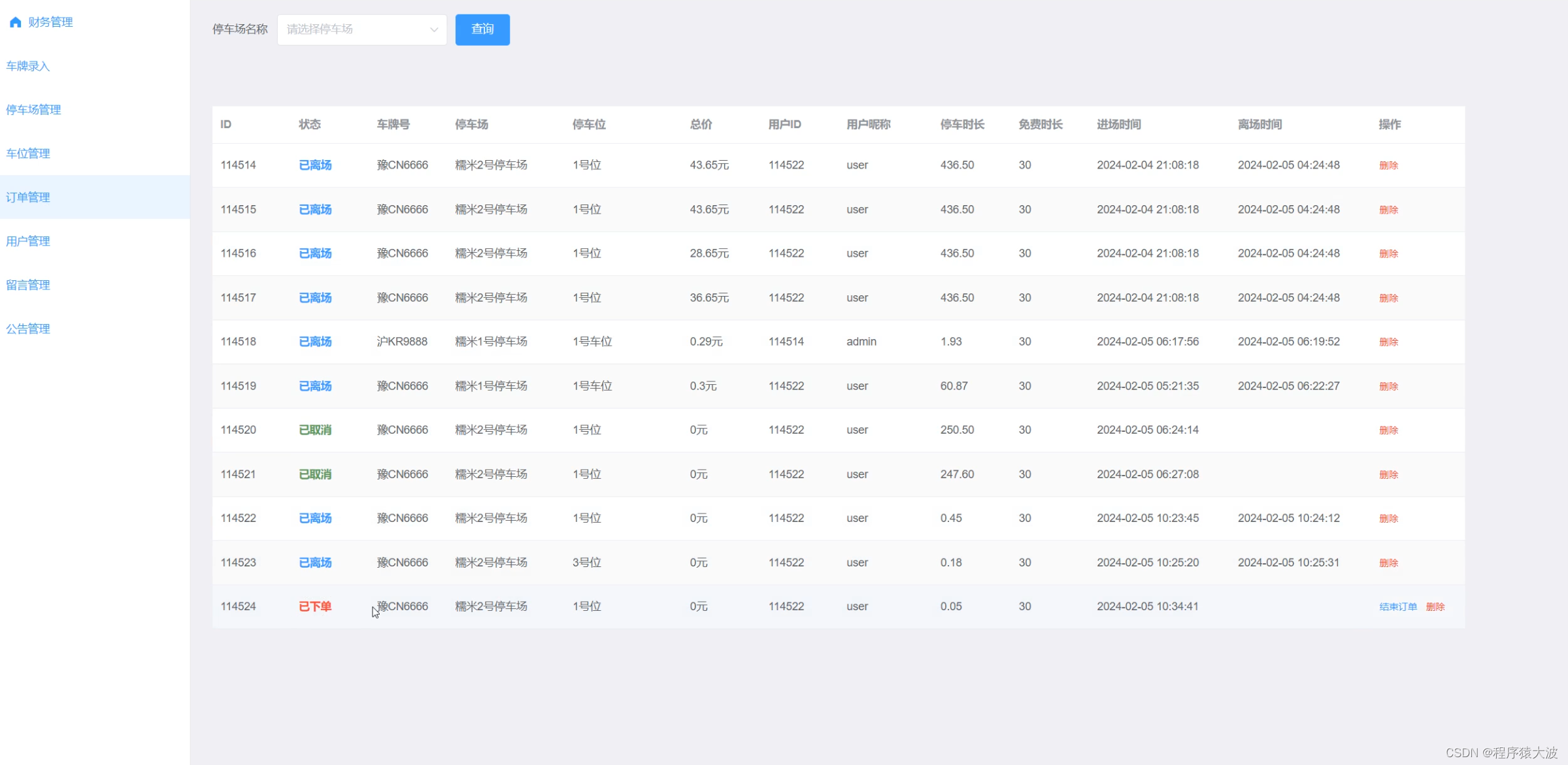Delete order 114518
The height and width of the screenshot is (765, 1568).
1388,342
